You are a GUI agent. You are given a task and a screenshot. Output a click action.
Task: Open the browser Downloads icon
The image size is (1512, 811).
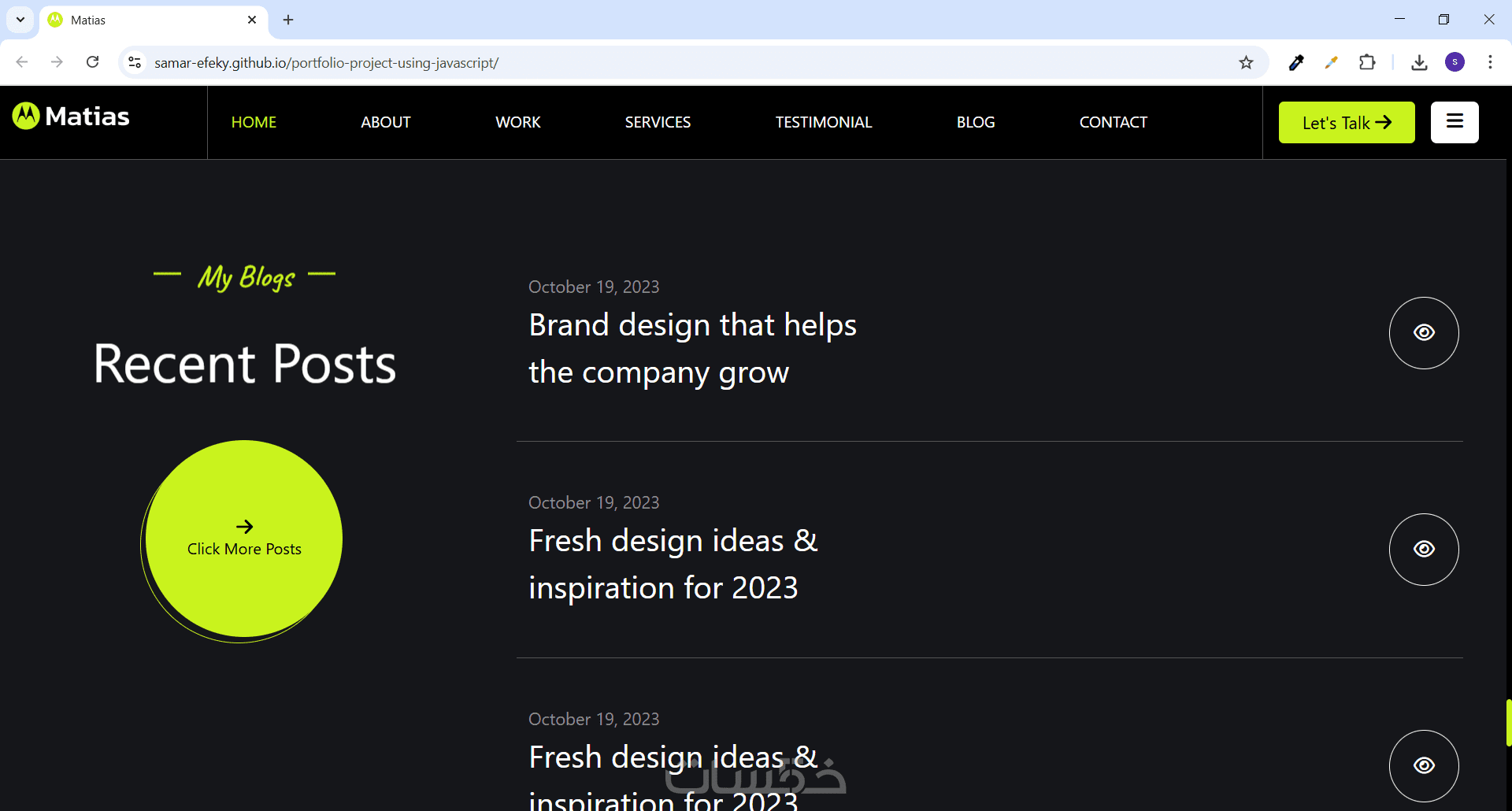coord(1419,63)
